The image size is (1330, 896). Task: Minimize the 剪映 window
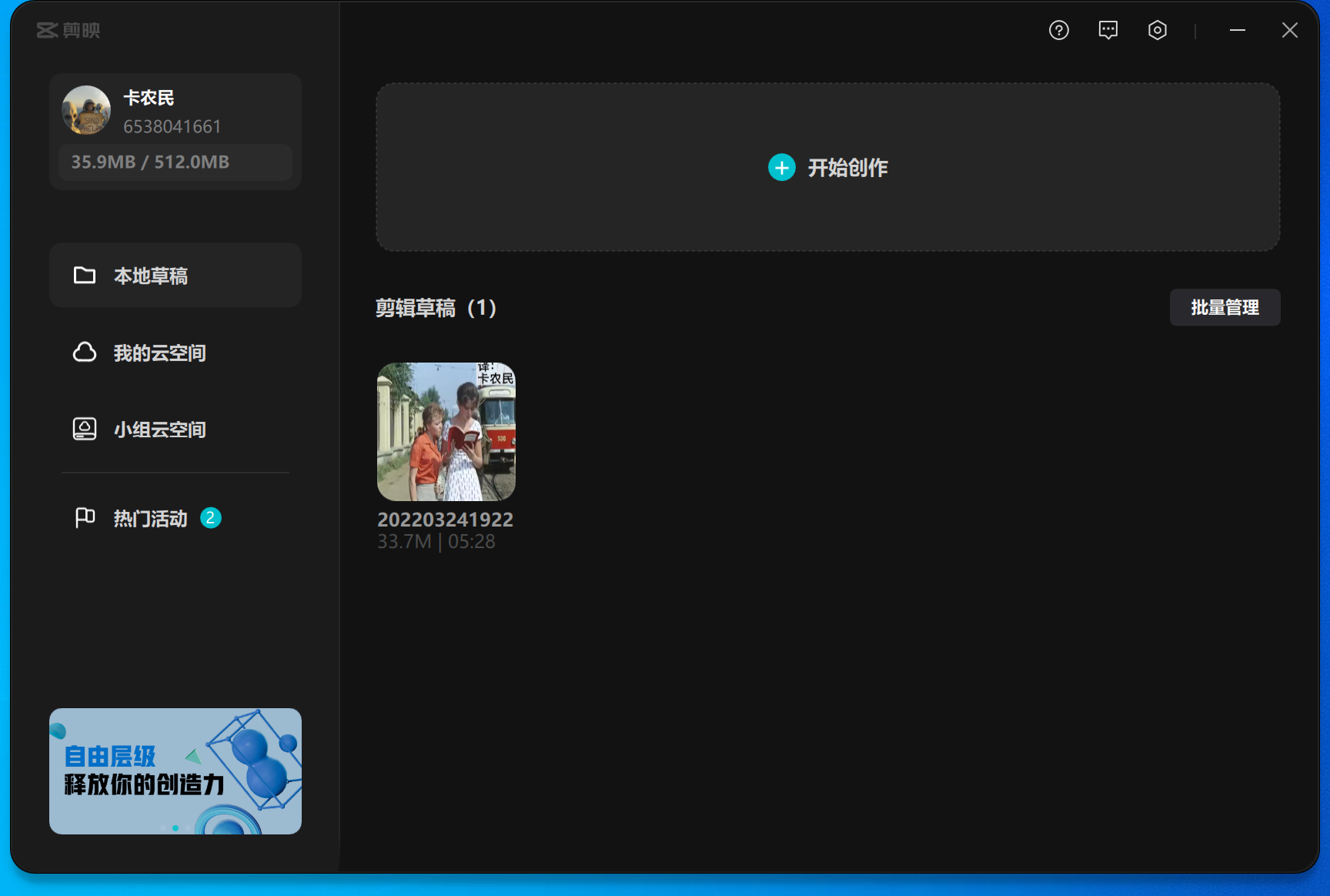click(1238, 30)
